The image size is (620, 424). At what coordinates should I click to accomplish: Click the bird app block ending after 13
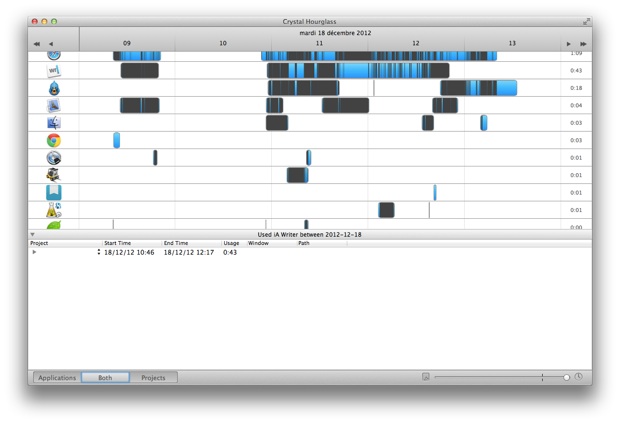tap(478, 88)
